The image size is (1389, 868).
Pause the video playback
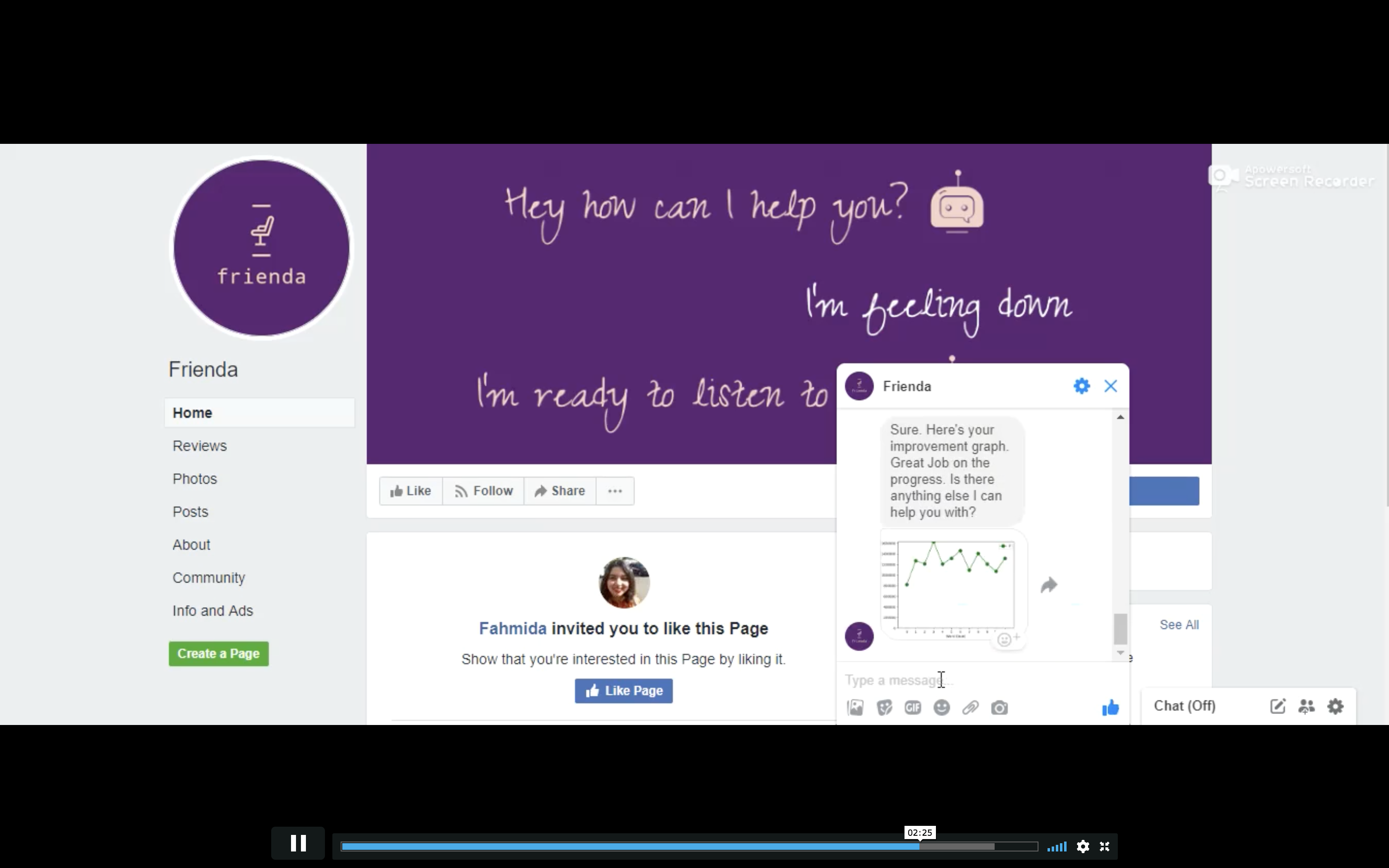(x=298, y=843)
